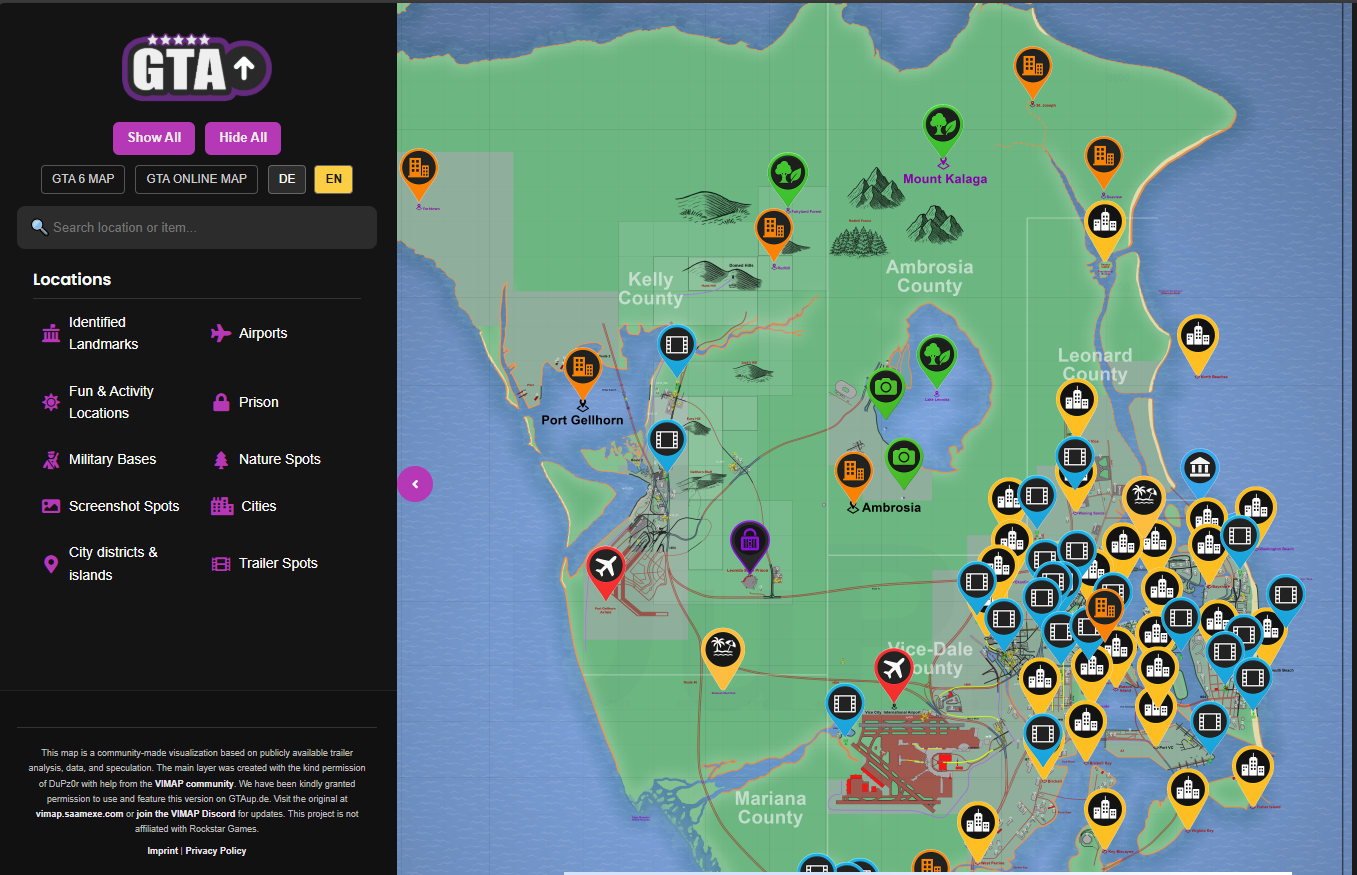Toggle Military Bases category

pos(98,459)
